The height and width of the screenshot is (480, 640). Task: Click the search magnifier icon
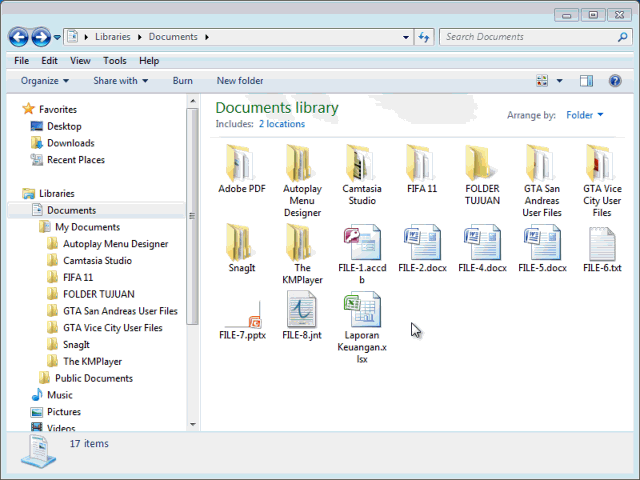coord(622,37)
